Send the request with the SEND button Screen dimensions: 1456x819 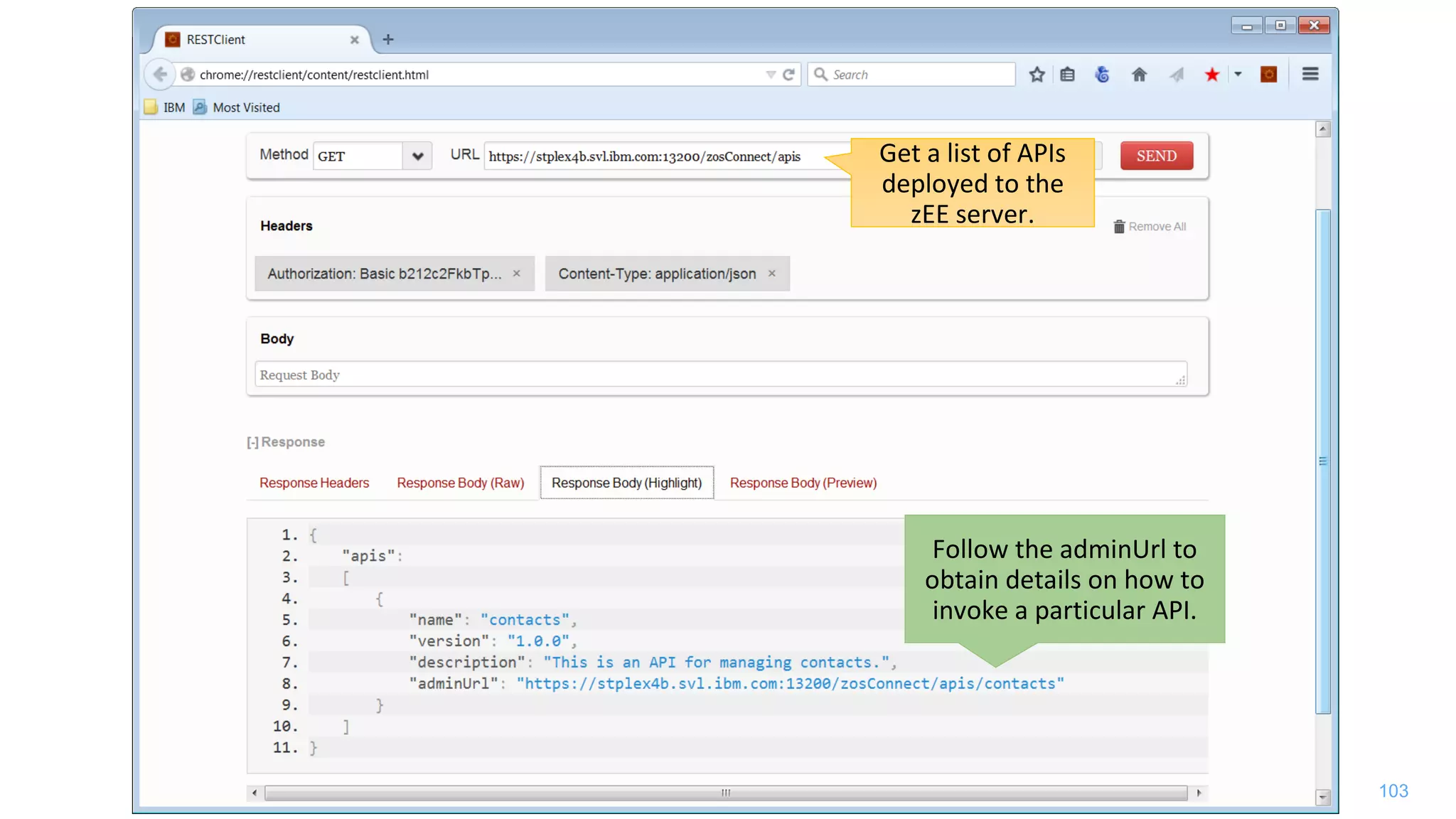click(1157, 156)
